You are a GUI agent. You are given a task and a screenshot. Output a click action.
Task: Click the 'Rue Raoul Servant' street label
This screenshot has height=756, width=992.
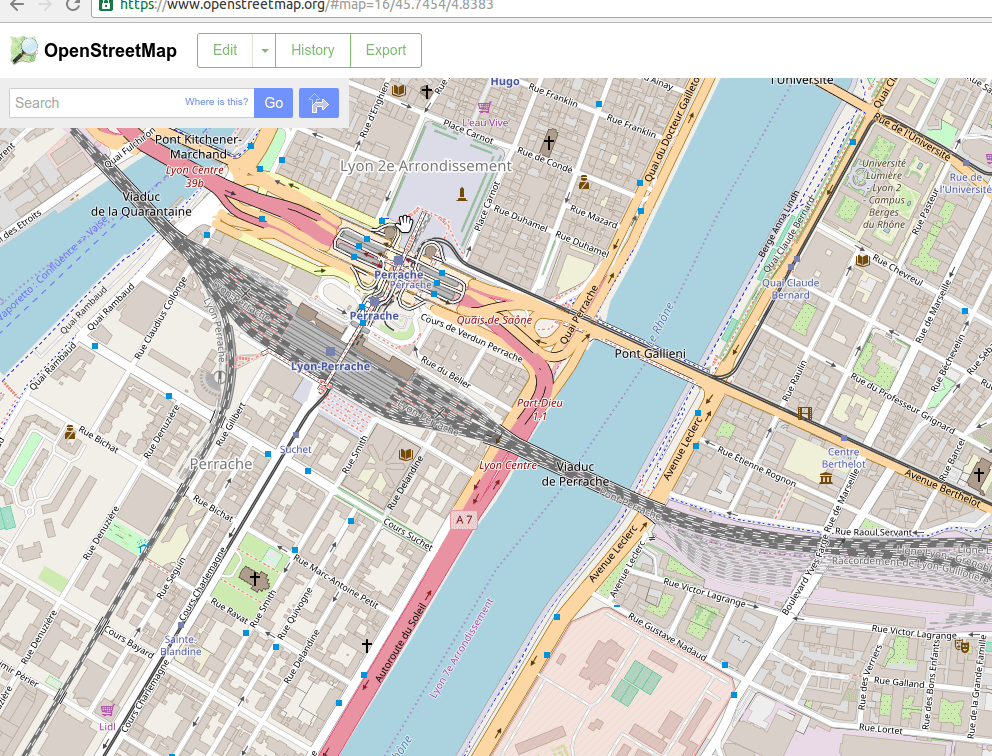pos(874,532)
